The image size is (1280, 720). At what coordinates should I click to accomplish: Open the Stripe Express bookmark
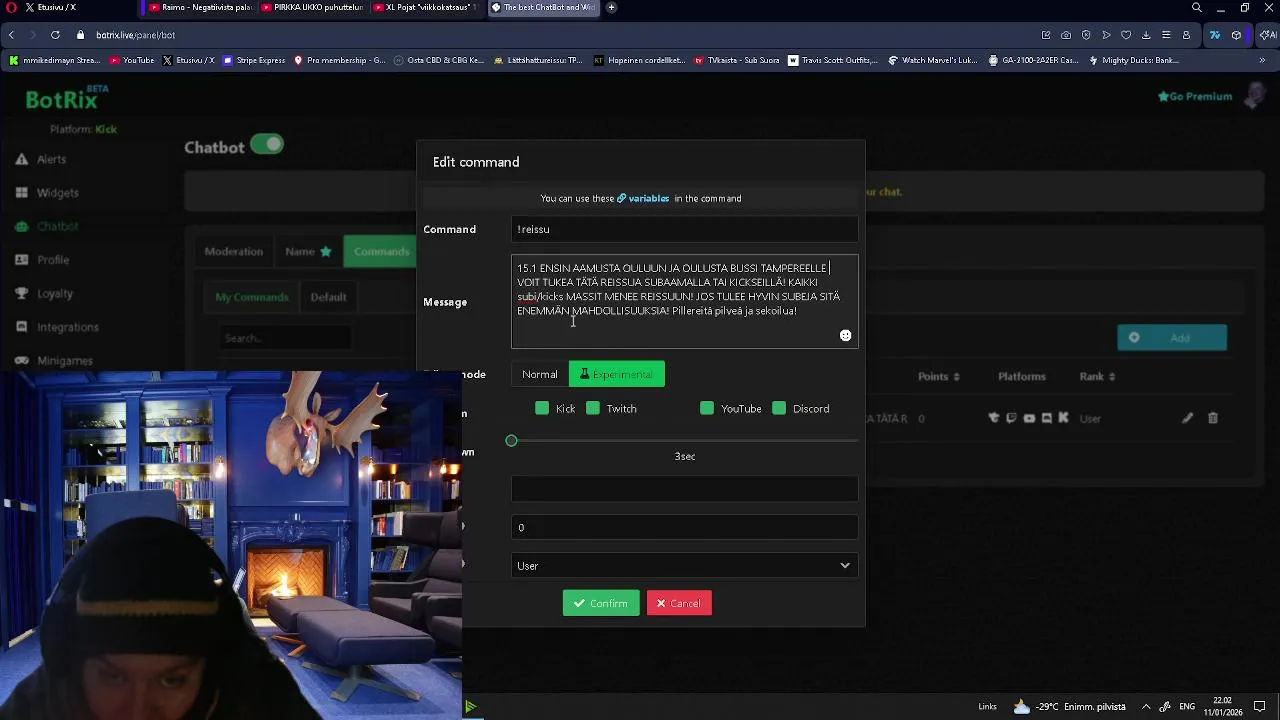point(254,60)
